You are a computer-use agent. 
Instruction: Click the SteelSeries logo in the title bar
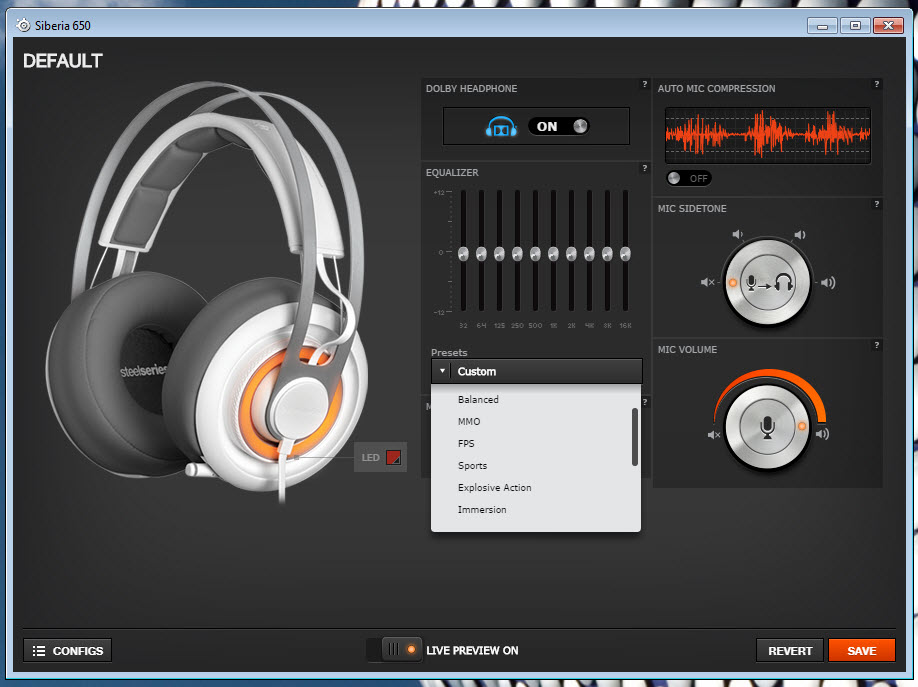(23, 25)
